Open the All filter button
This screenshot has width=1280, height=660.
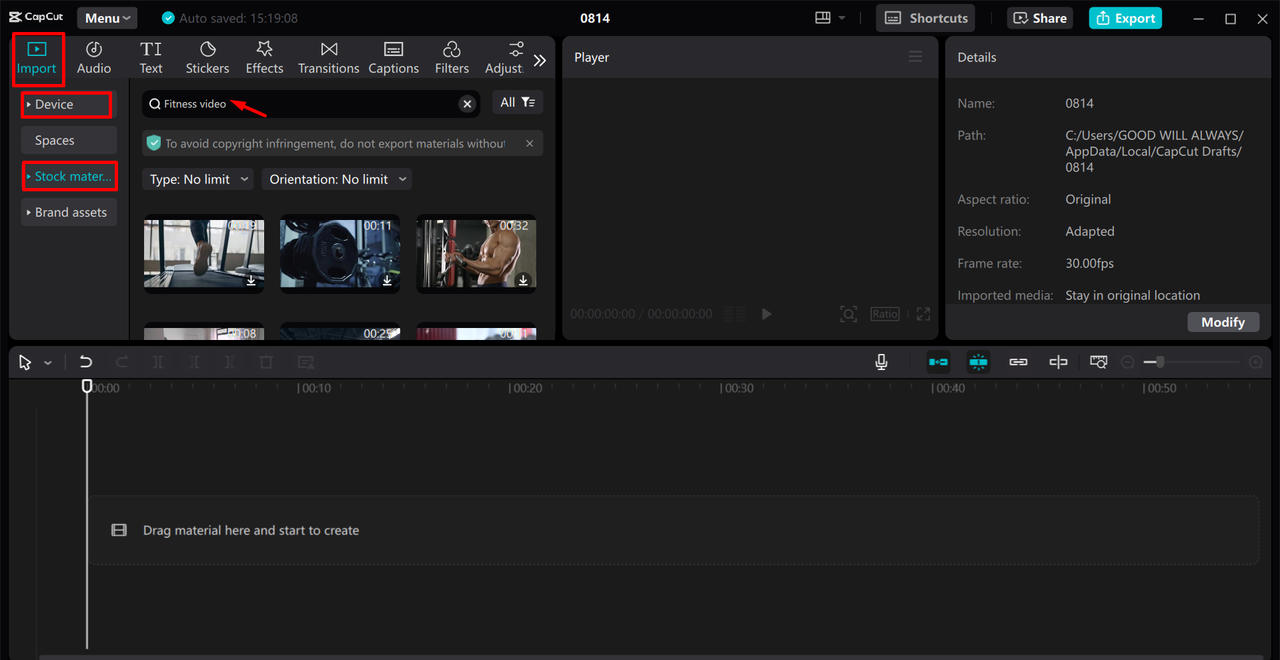518,102
